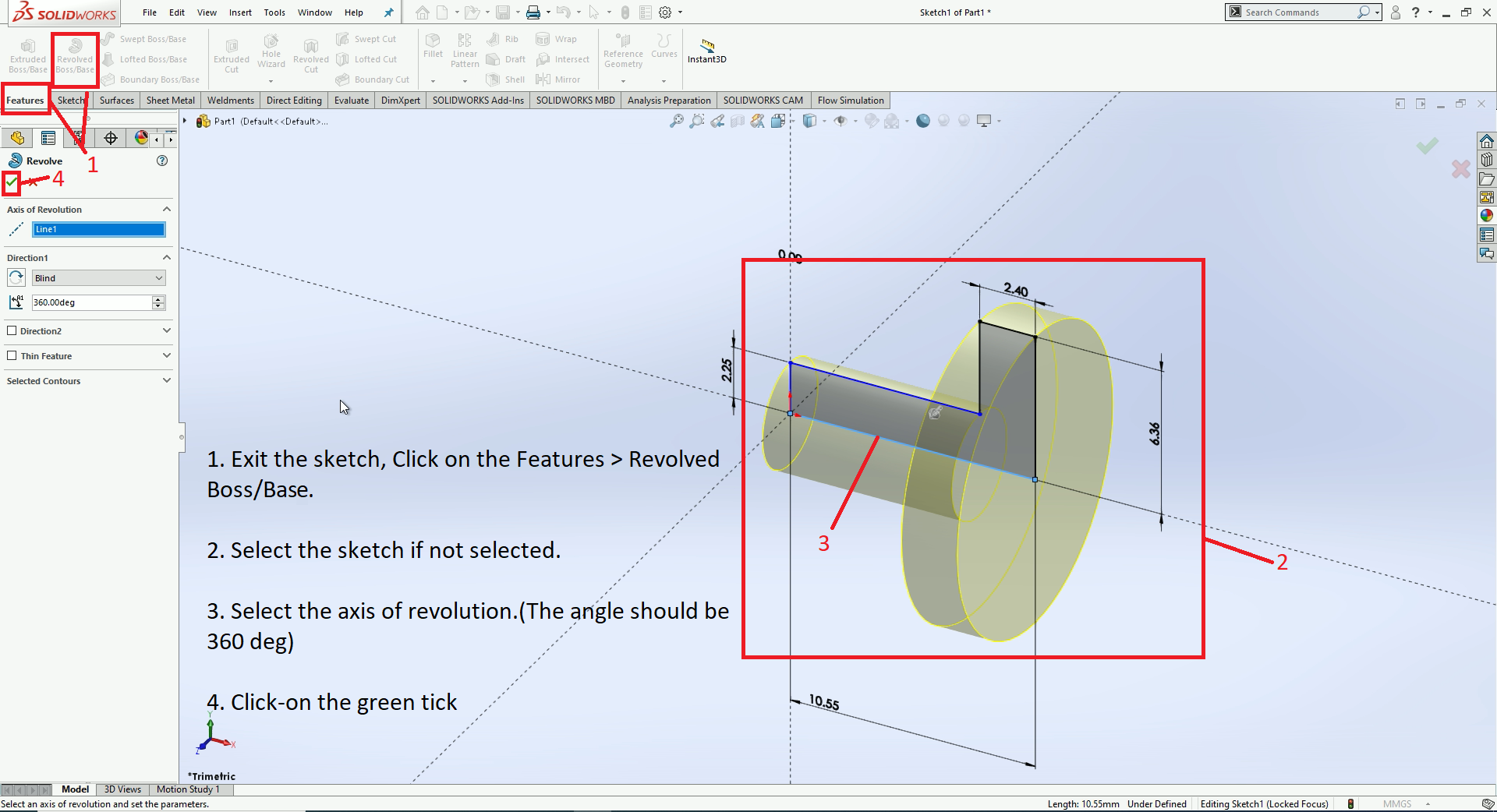
Task: Open SOLIDWORKS Resources home icon in task pane
Action: pyautogui.click(x=1487, y=141)
